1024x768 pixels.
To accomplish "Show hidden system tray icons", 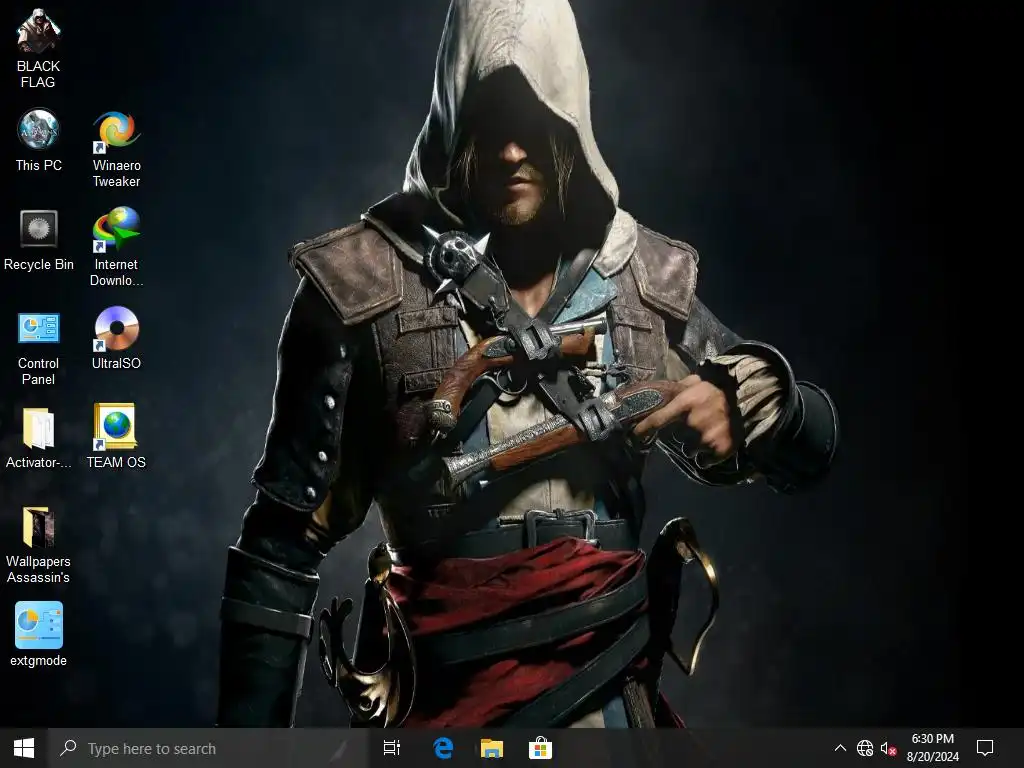I will 840,748.
